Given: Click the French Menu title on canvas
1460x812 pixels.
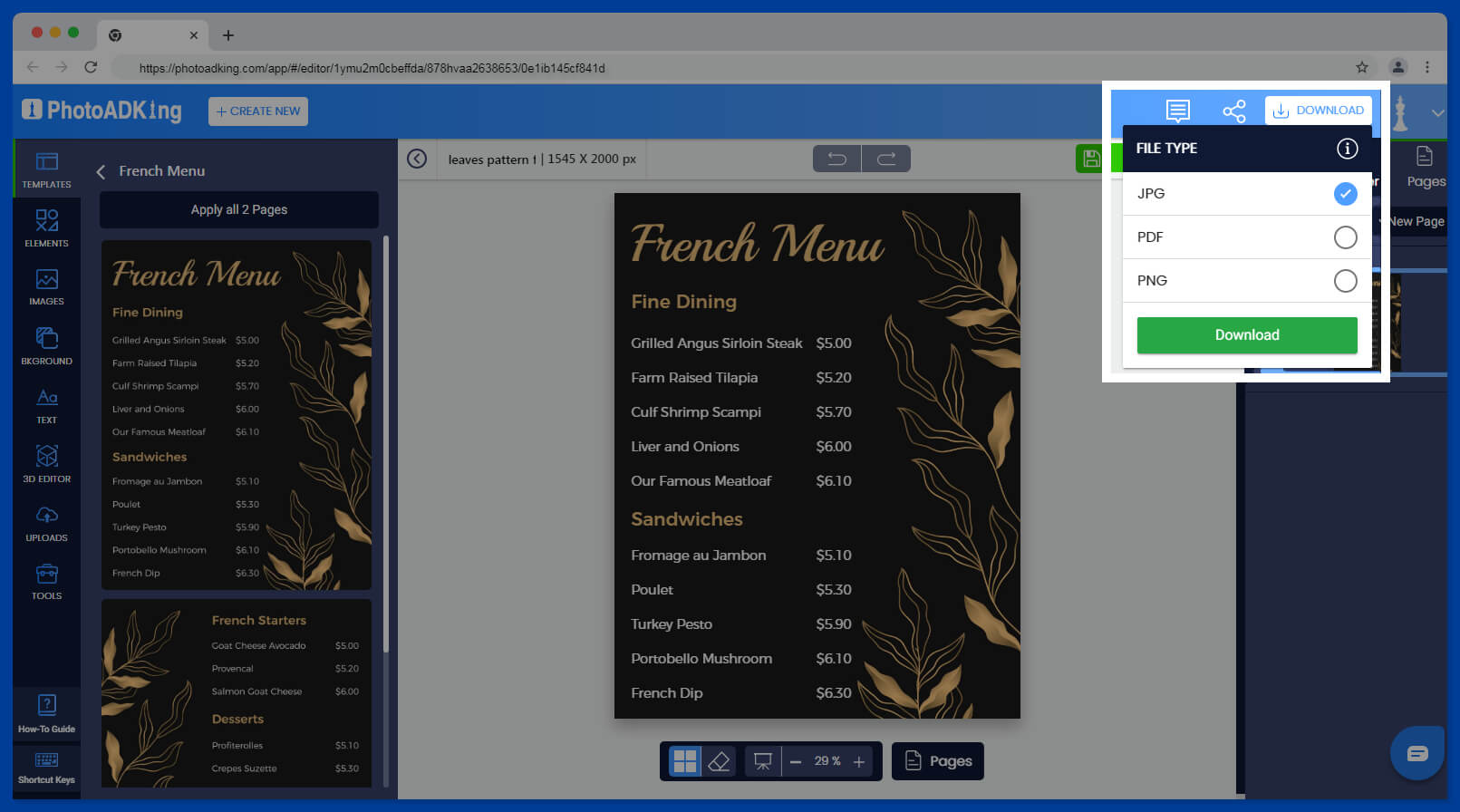Looking at the screenshot, I should 758,243.
